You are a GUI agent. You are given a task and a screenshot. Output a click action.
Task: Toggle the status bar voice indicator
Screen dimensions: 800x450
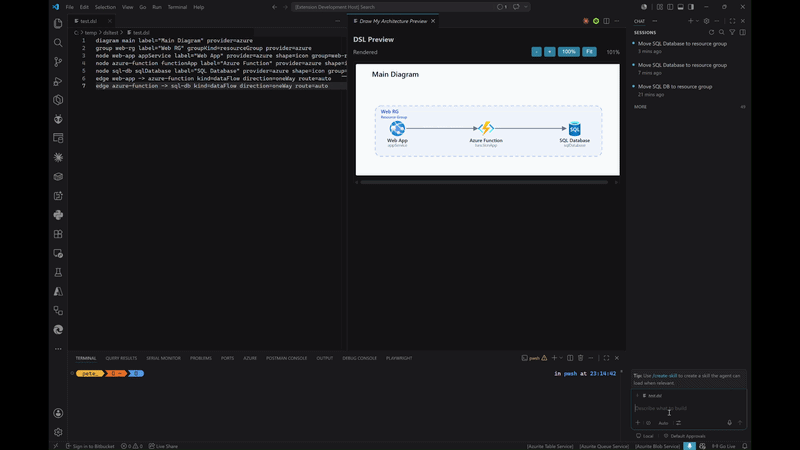[x=689, y=446]
